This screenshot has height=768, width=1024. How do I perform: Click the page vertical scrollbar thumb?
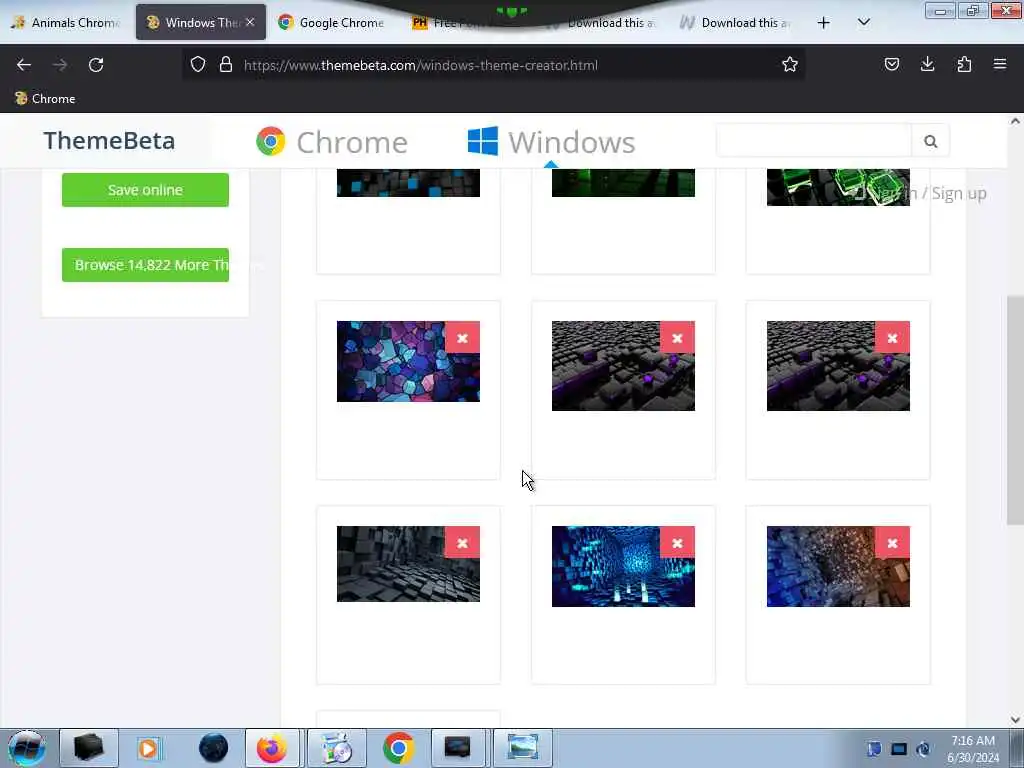[1015, 409]
